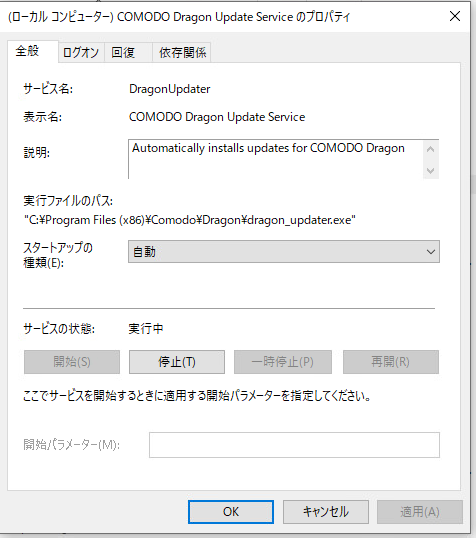Click the 開始(S) button
This screenshot has width=476, height=538.
click(x=72, y=362)
